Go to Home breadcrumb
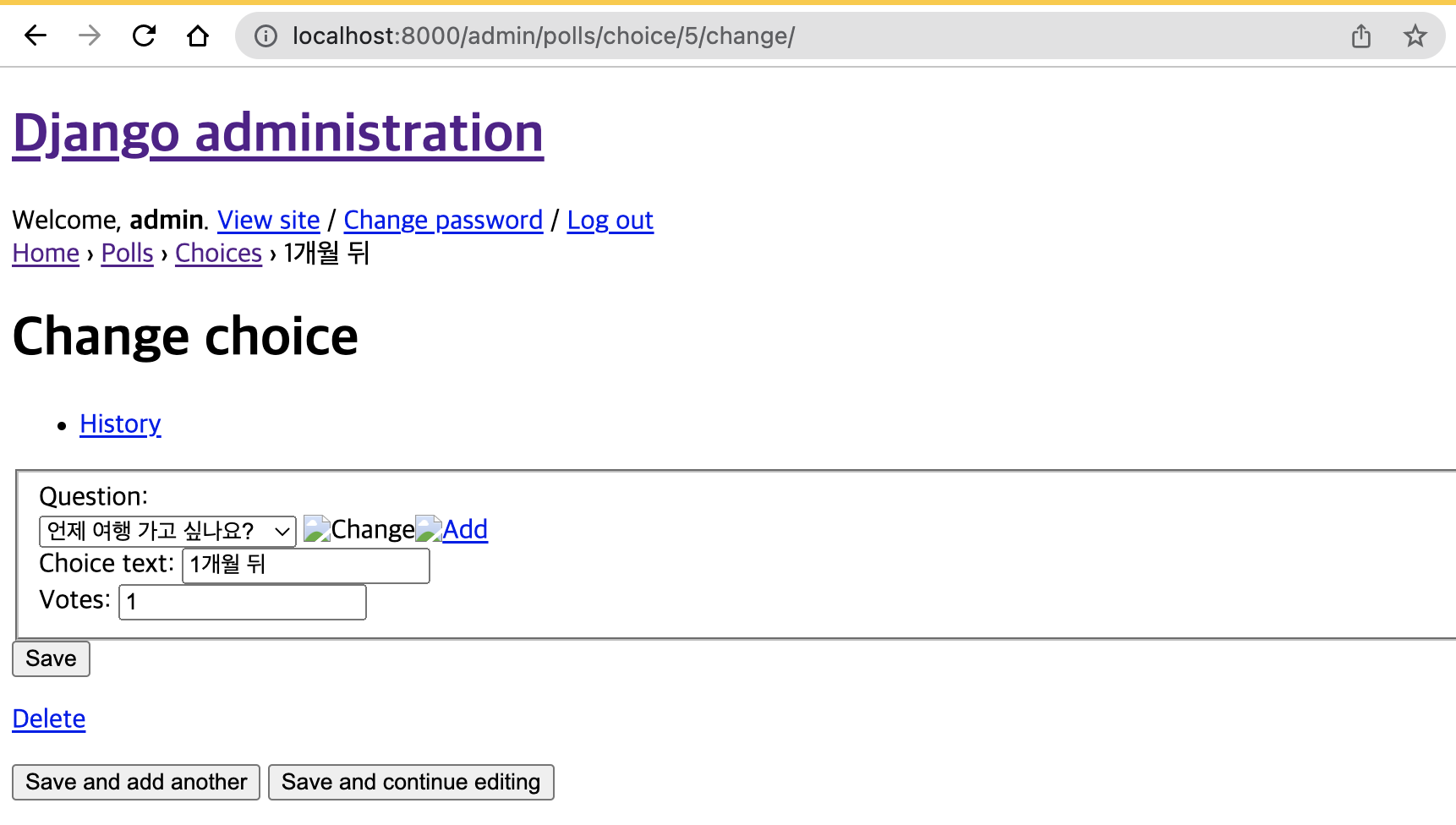Image resolution: width=1456 pixels, height=825 pixels. 46,253
